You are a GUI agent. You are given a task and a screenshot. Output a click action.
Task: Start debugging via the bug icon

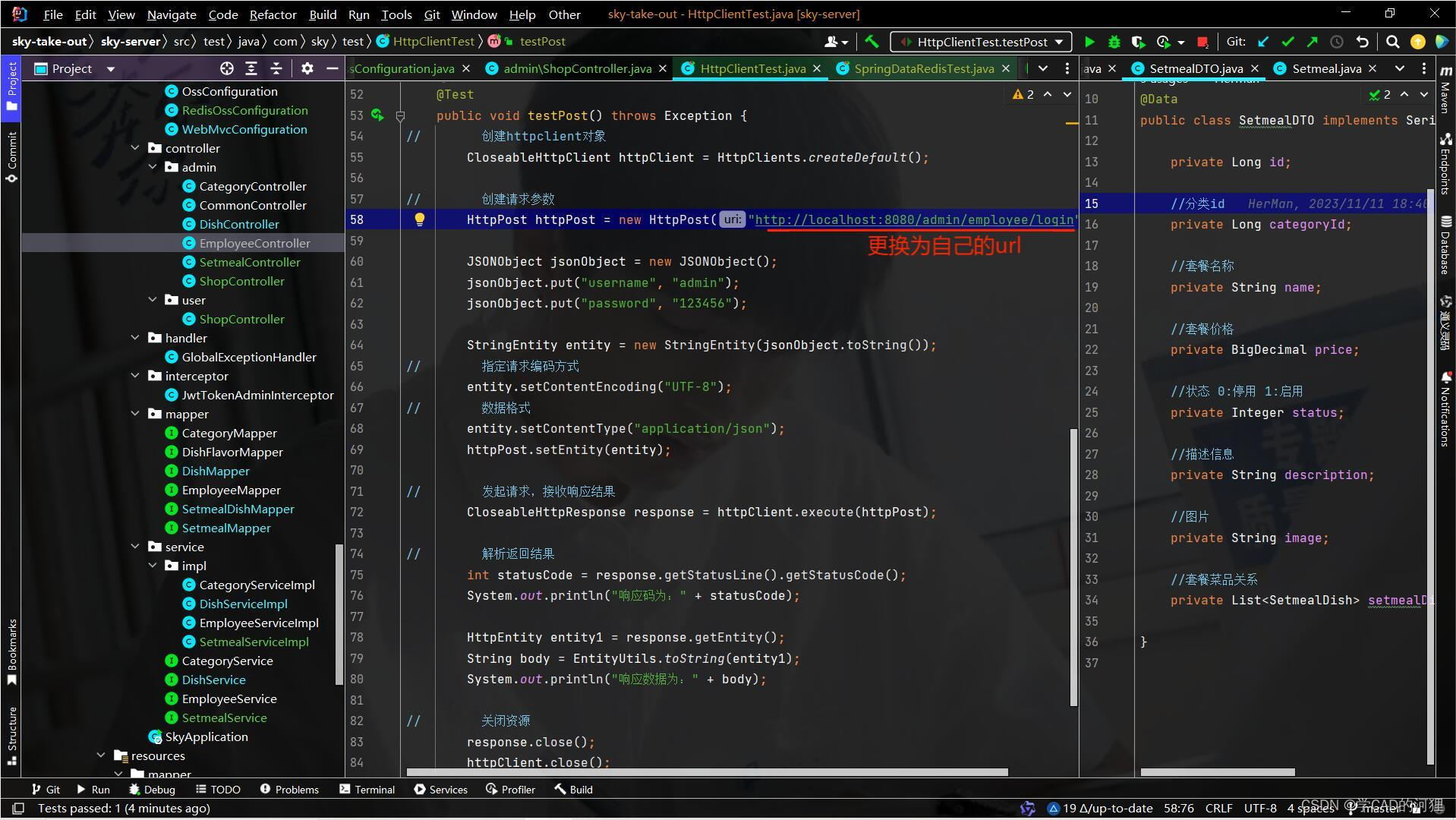tap(1113, 42)
